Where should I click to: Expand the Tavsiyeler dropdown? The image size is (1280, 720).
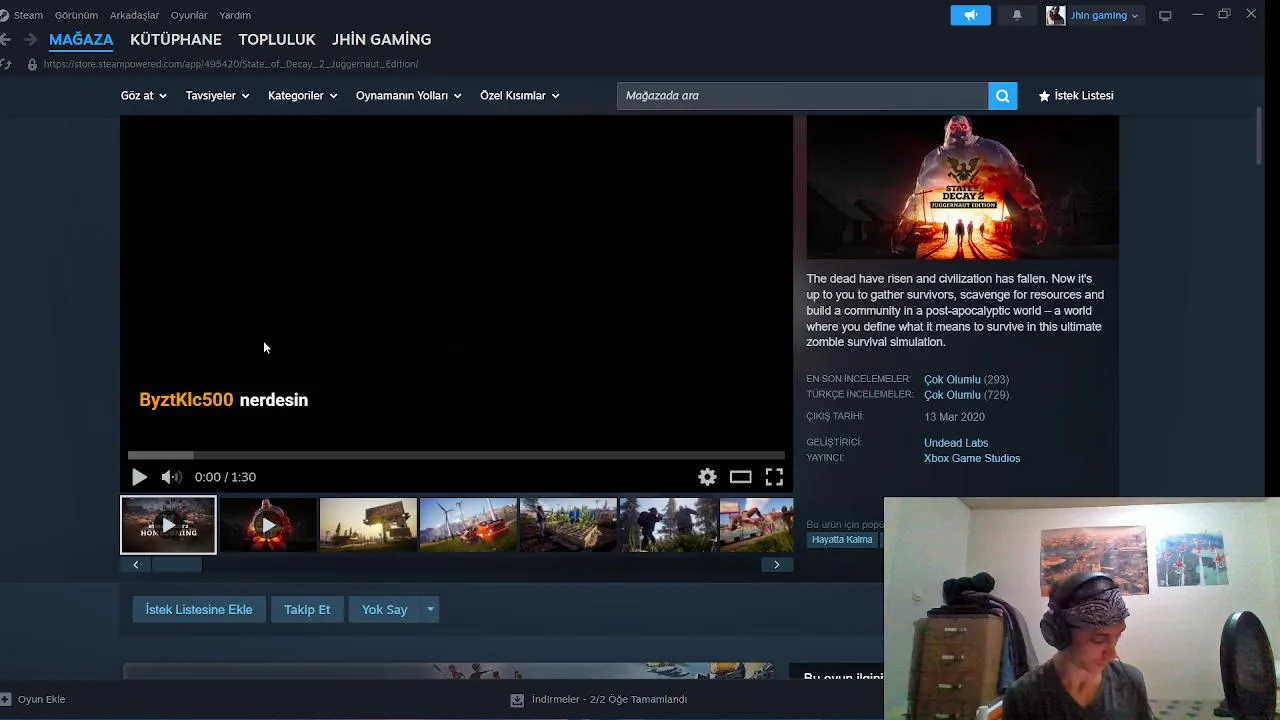point(217,96)
